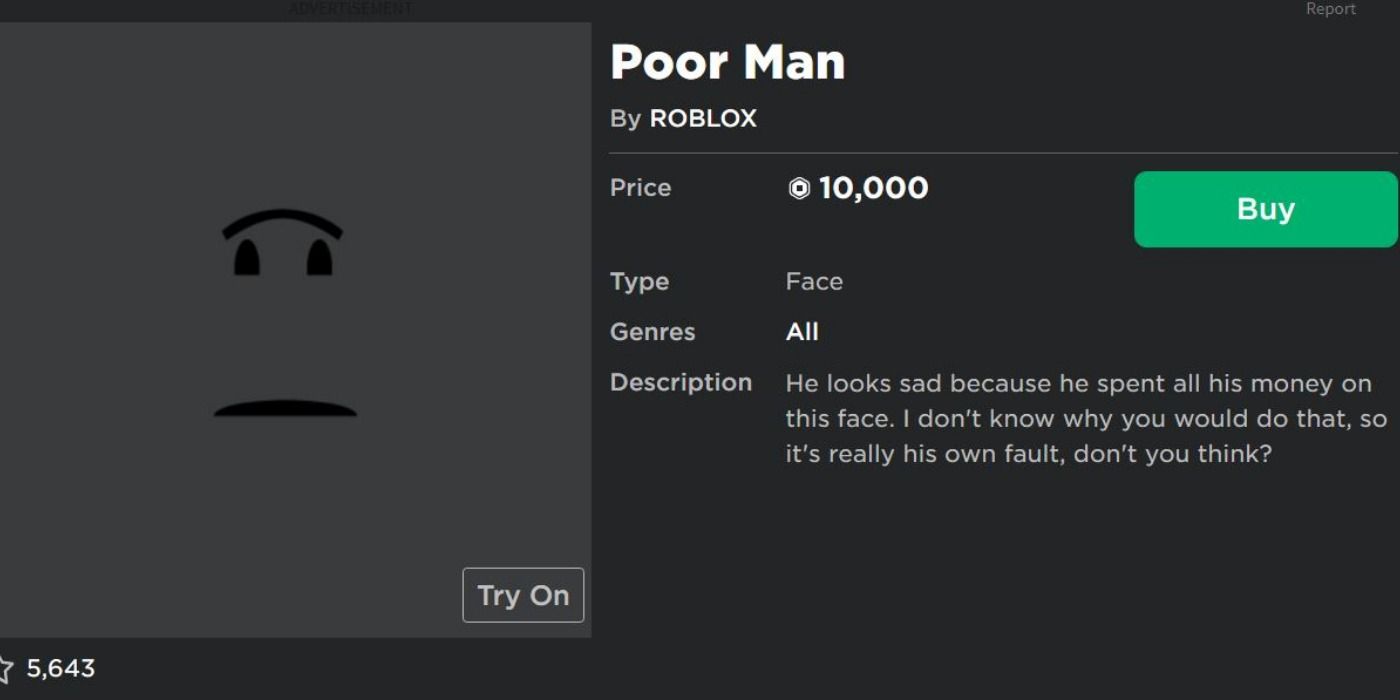Image resolution: width=1400 pixels, height=700 pixels.
Task: Click the Genres label
Action: pyautogui.click(x=652, y=332)
